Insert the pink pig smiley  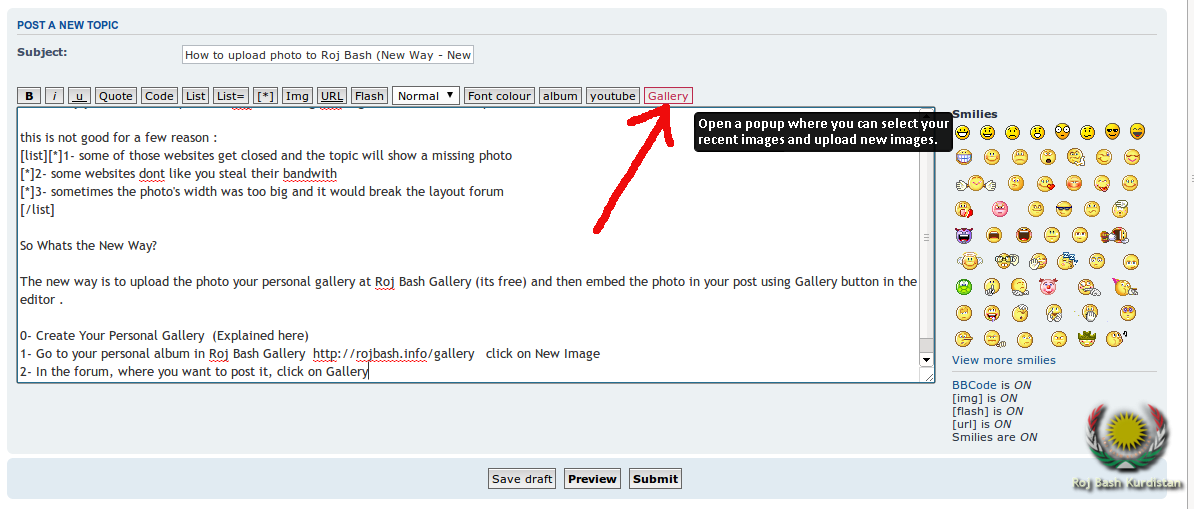[x=1047, y=287]
